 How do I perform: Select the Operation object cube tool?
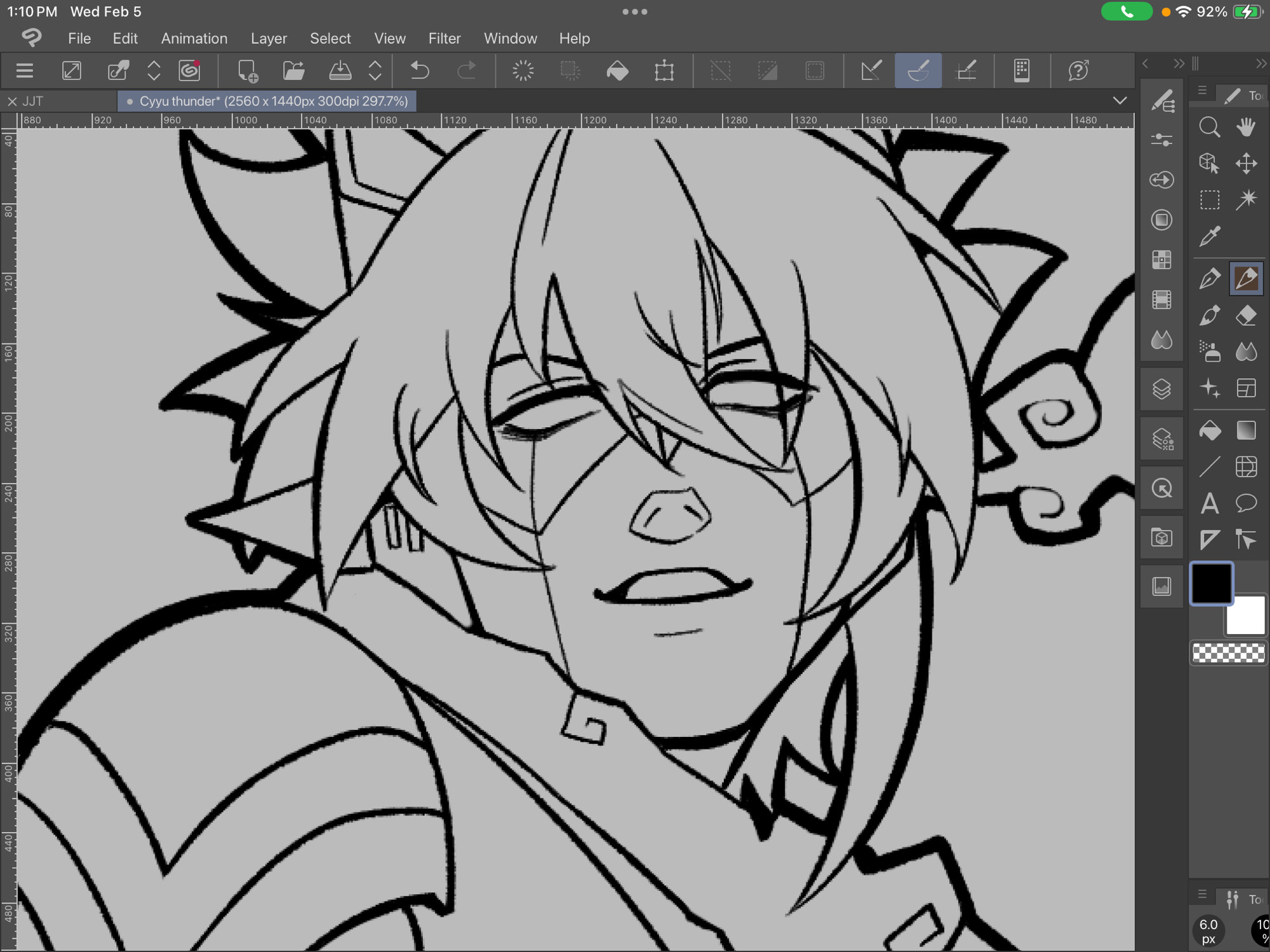(x=1210, y=163)
